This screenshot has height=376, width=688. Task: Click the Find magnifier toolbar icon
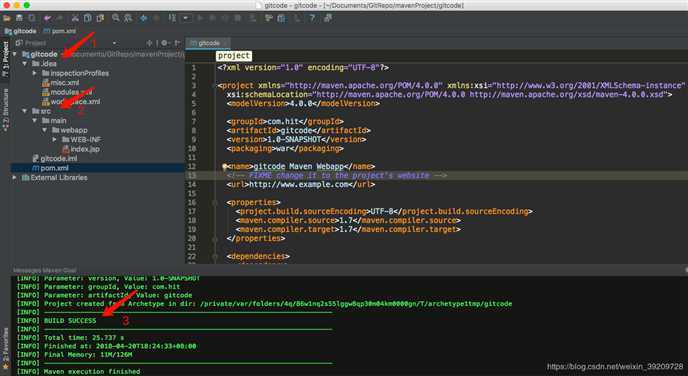tap(115, 18)
